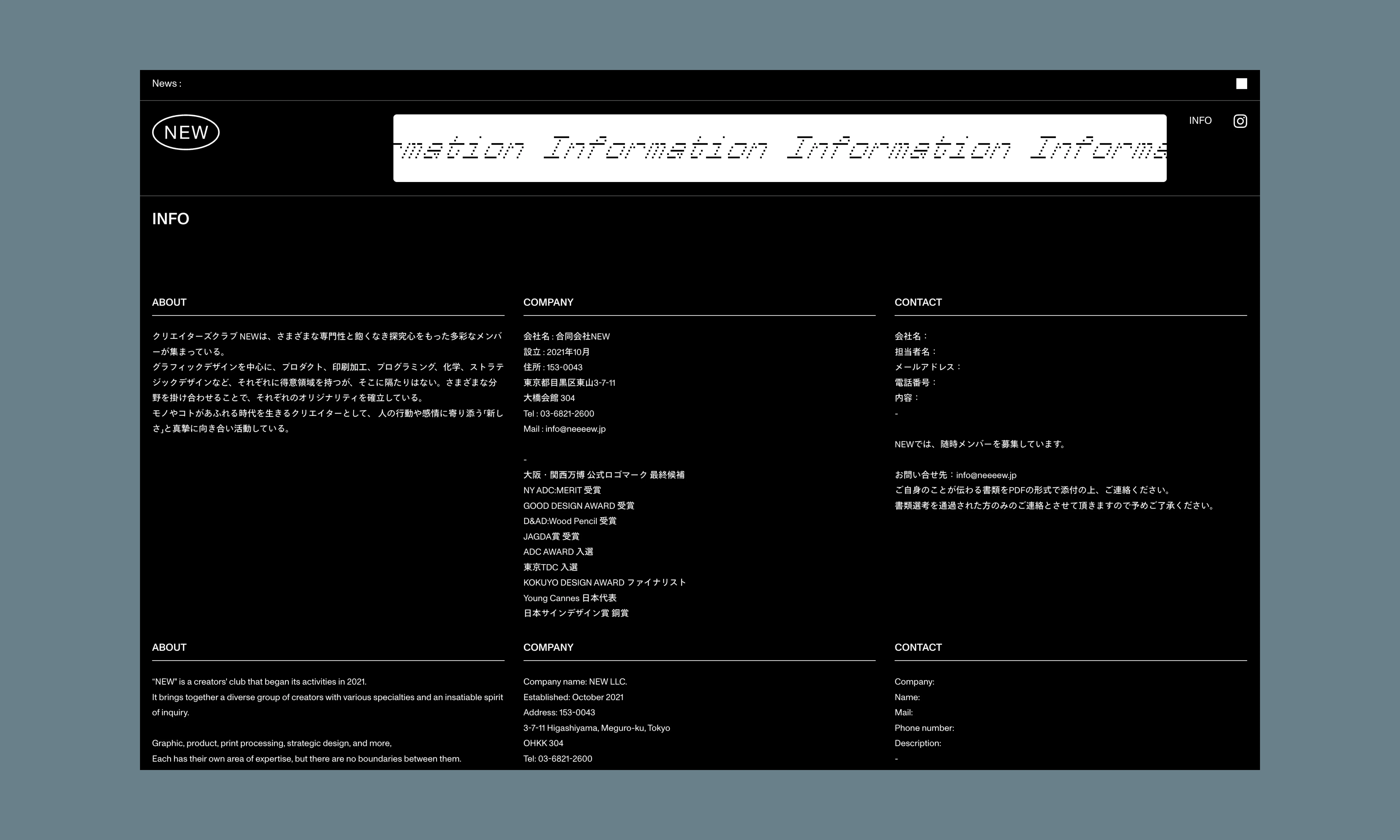The image size is (1400, 840).
Task: Click the lower English ABOUT heading
Action: 169,647
